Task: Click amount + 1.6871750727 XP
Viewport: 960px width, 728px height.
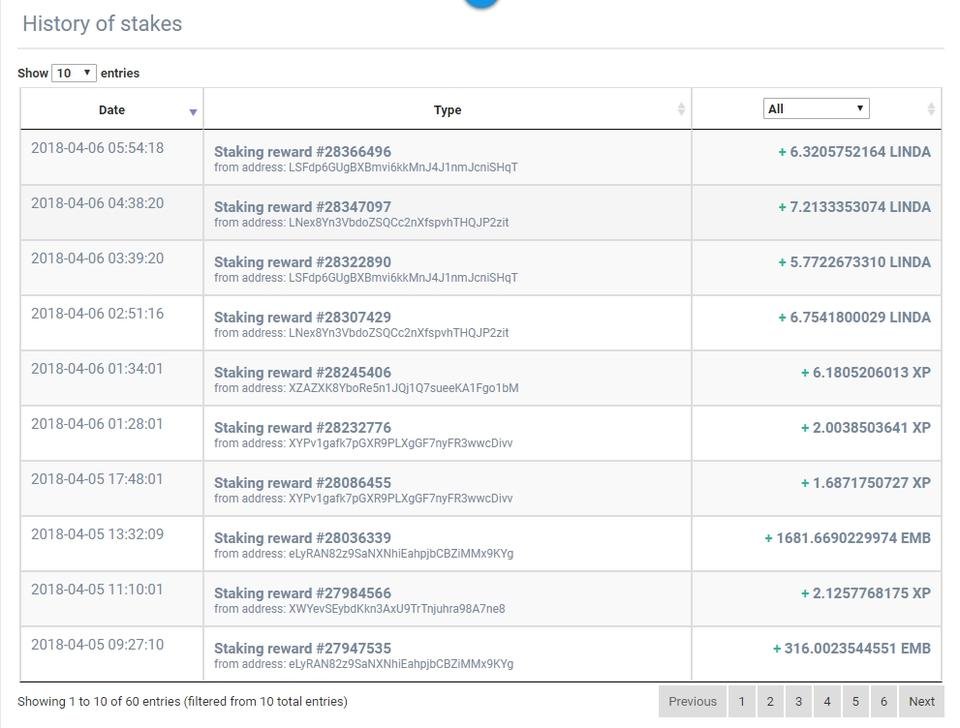Action: click(x=866, y=482)
